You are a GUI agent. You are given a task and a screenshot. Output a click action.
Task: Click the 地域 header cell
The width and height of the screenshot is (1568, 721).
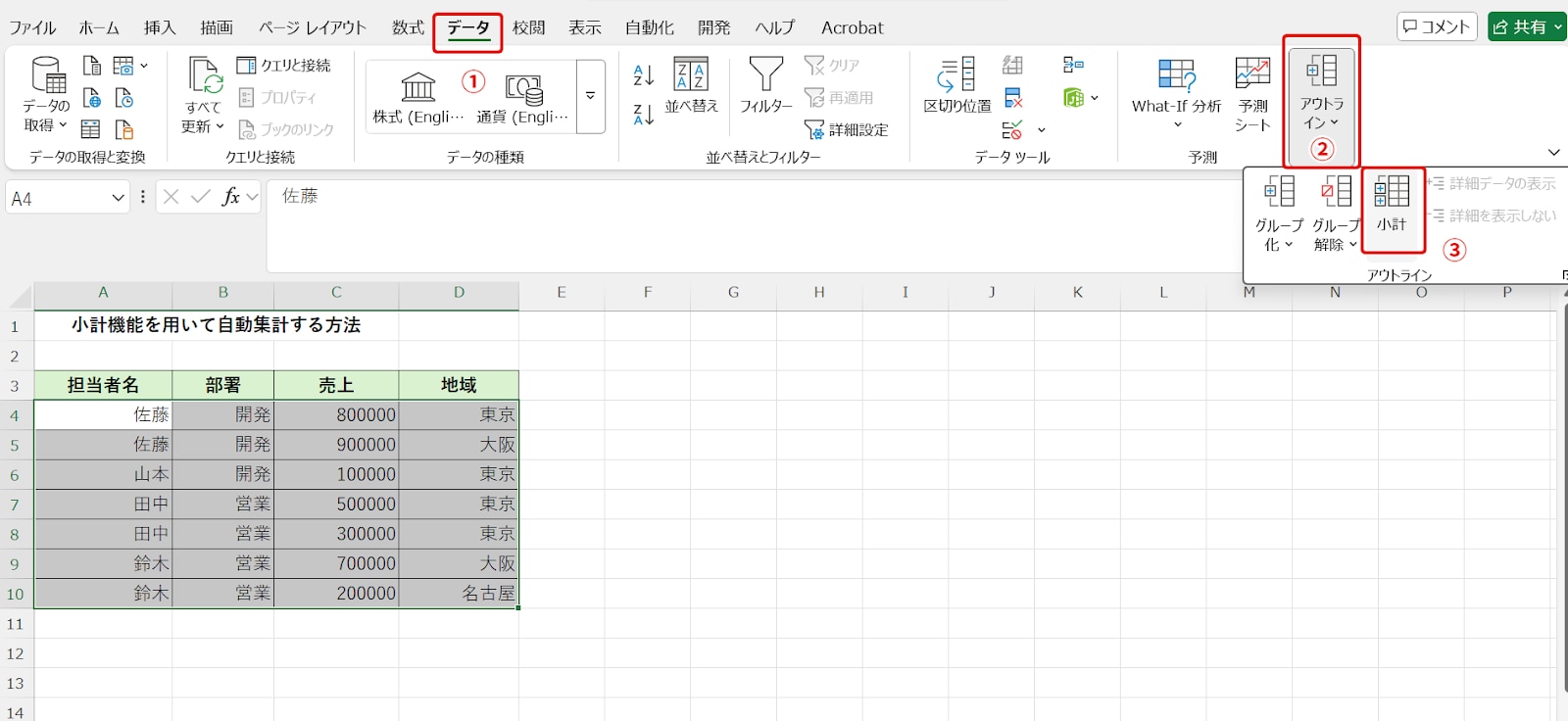click(459, 385)
